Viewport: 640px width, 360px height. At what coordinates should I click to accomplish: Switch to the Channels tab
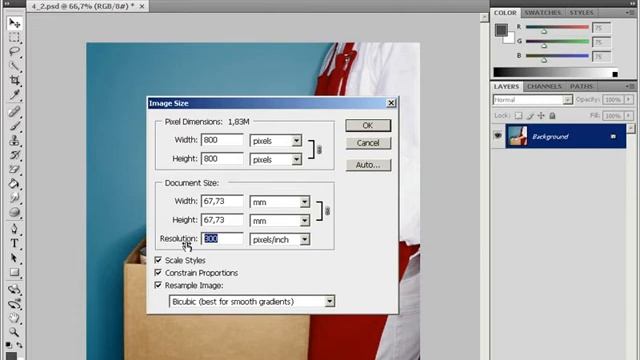[544, 87]
